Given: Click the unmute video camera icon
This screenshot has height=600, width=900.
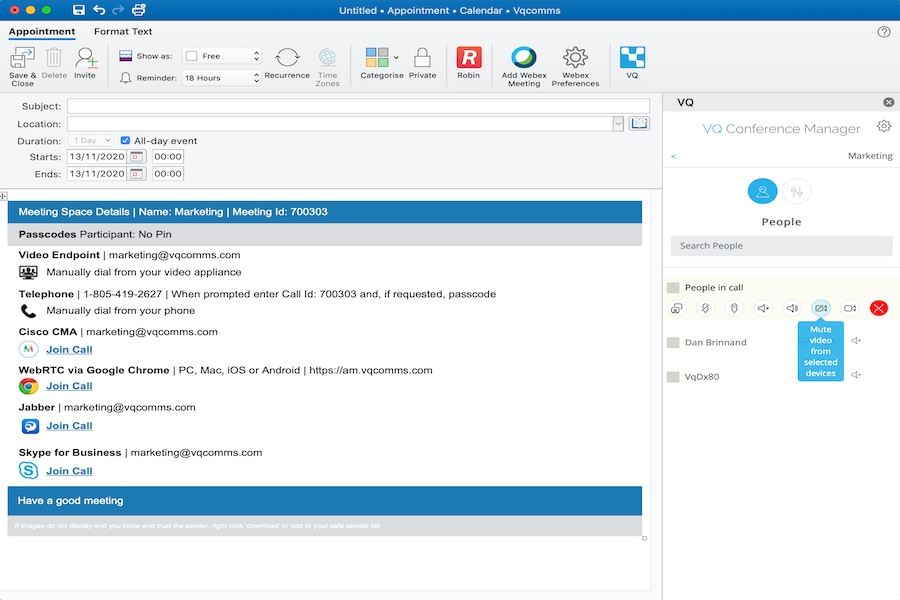Looking at the screenshot, I should pos(849,308).
